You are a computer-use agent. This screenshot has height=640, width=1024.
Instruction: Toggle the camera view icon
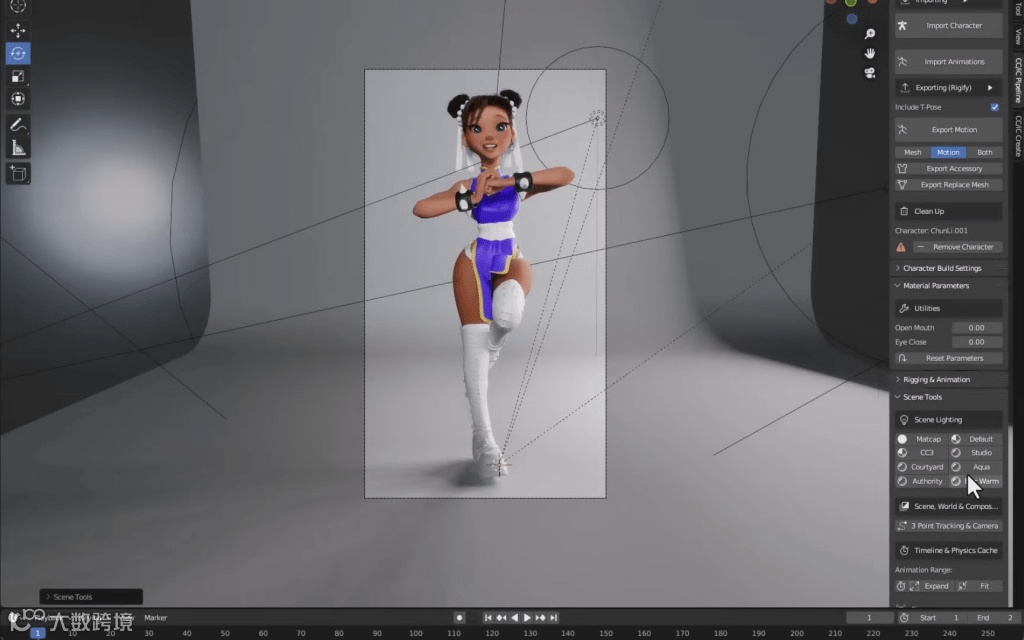(x=870, y=73)
